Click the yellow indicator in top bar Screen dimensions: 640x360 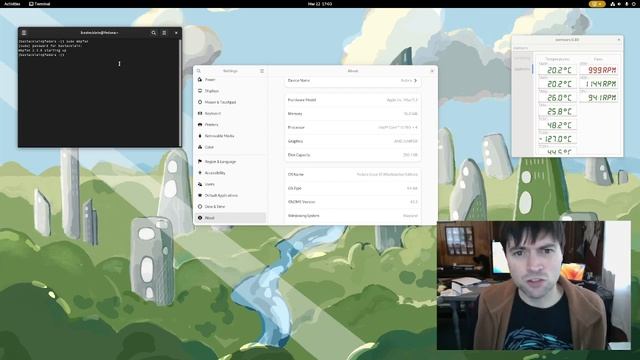[x=597, y=4]
